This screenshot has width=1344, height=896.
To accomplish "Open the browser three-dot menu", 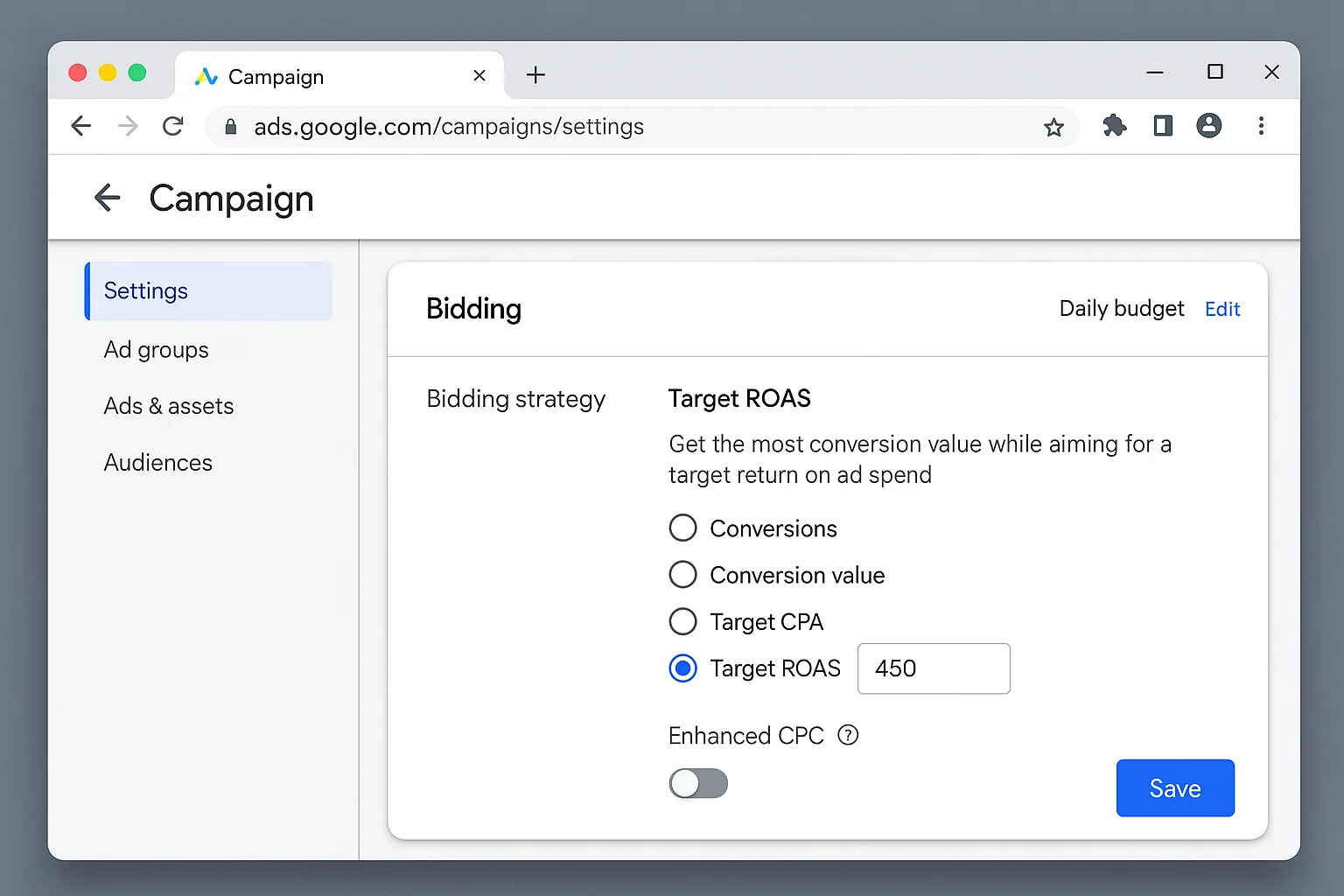I will pos(1261,126).
